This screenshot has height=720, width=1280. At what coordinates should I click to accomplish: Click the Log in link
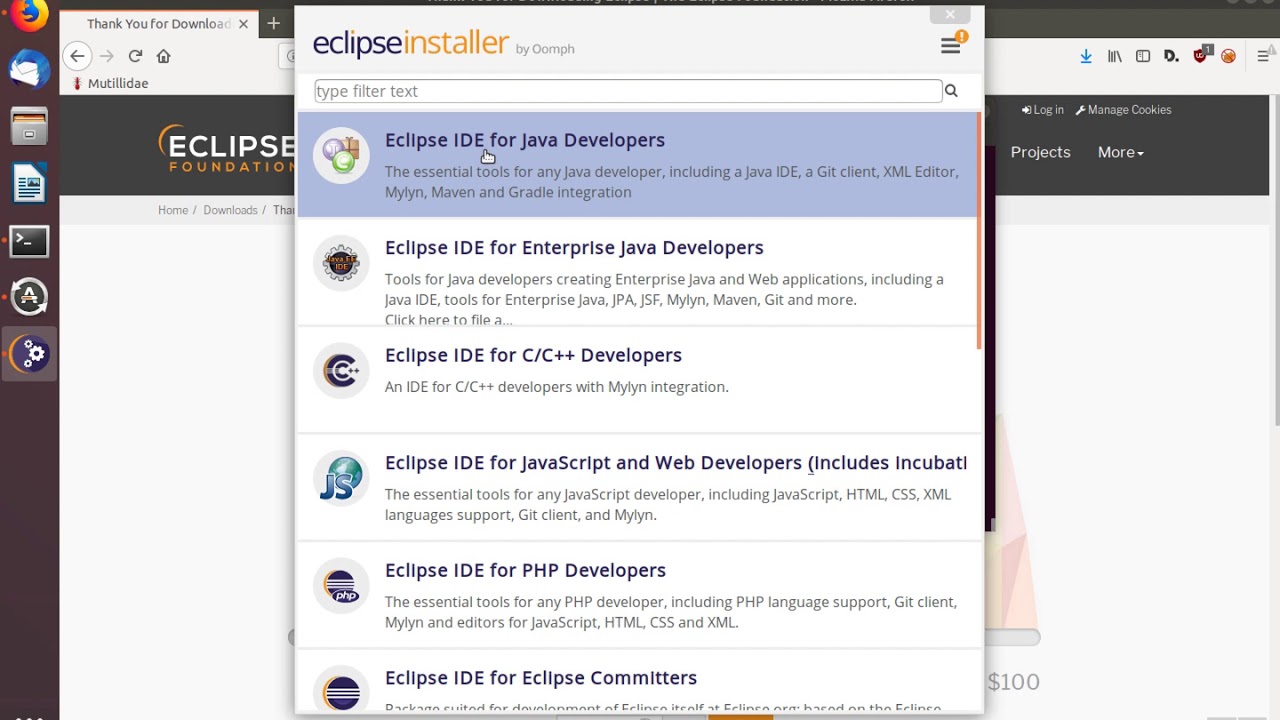(x=1043, y=110)
